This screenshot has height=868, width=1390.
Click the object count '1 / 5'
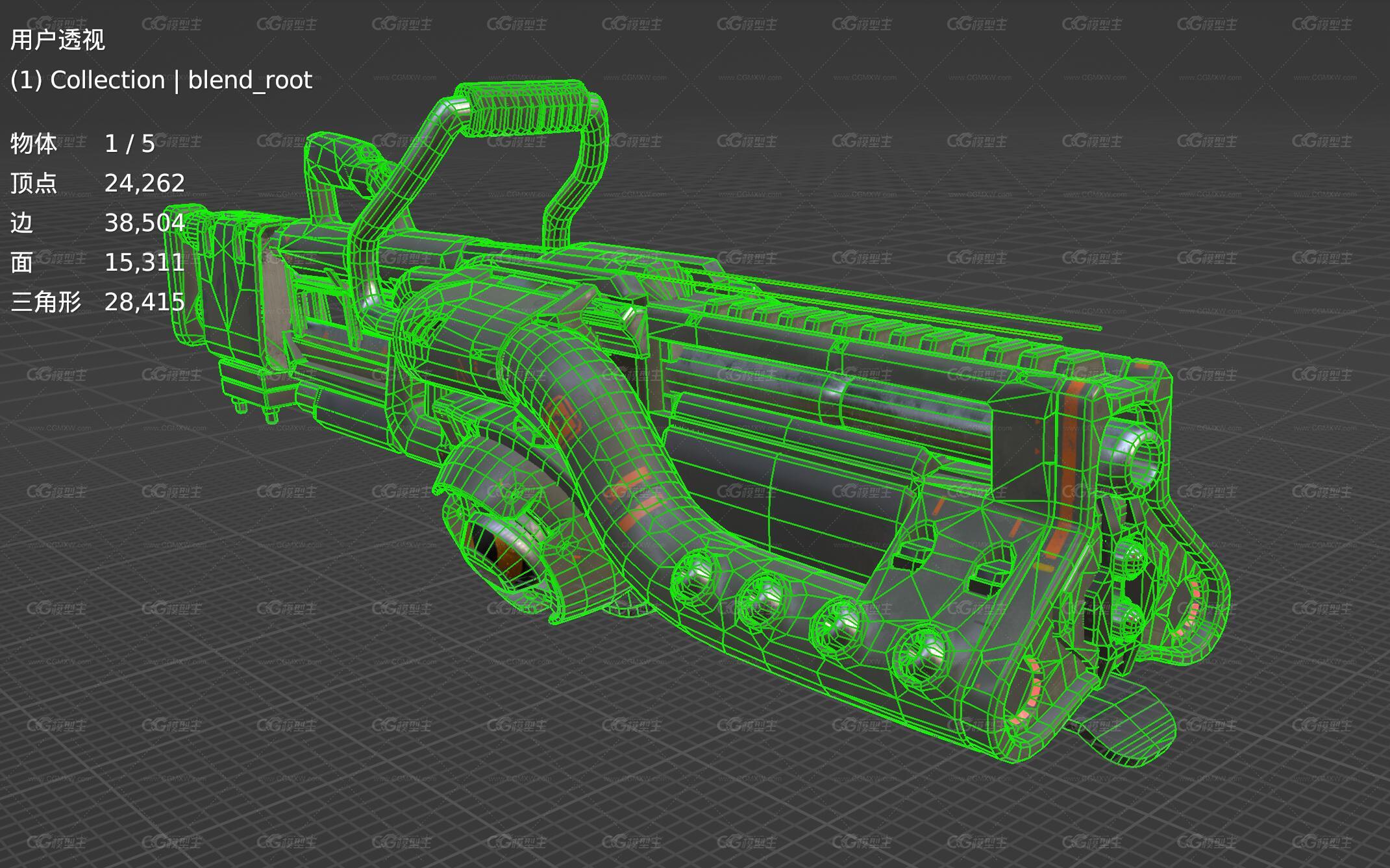click(x=130, y=143)
